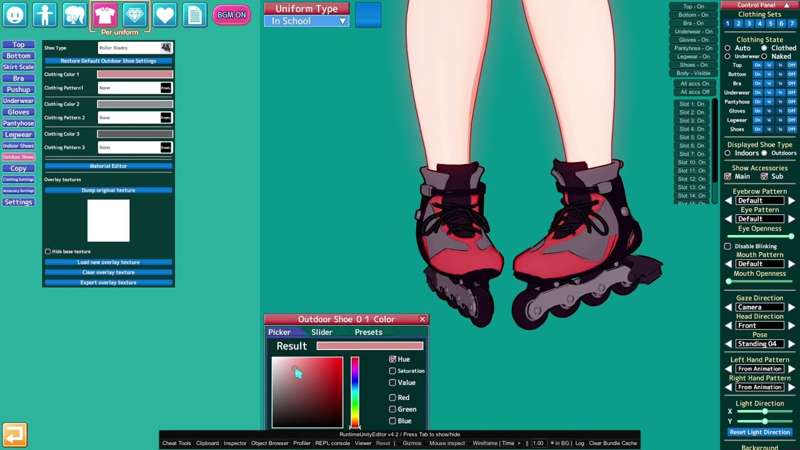Image resolution: width=800 pixels, height=450 pixels.
Task: Open the Face category icon
Action: pyautogui.click(x=15, y=15)
